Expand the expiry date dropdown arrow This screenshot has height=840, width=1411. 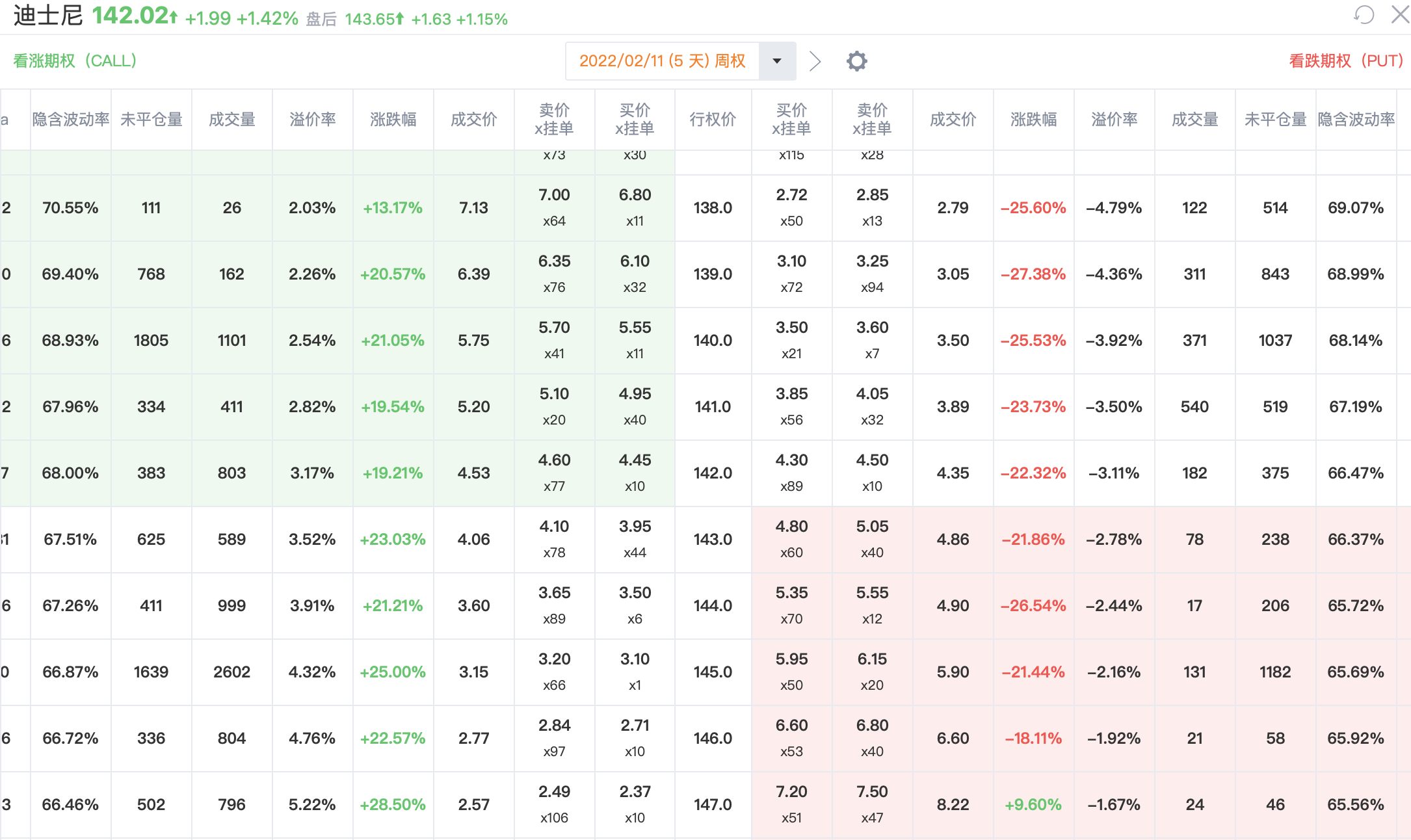(777, 61)
